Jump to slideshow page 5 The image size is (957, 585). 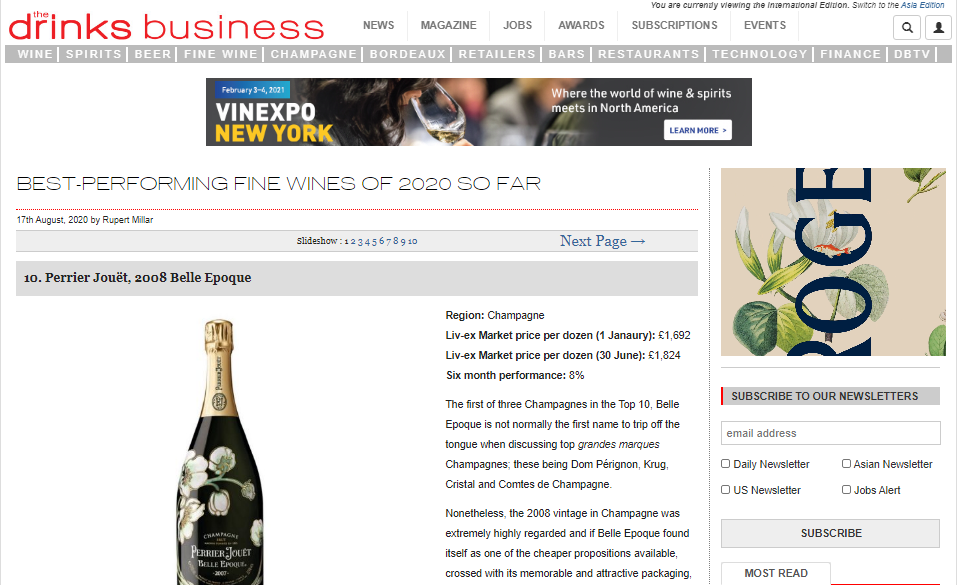374,241
